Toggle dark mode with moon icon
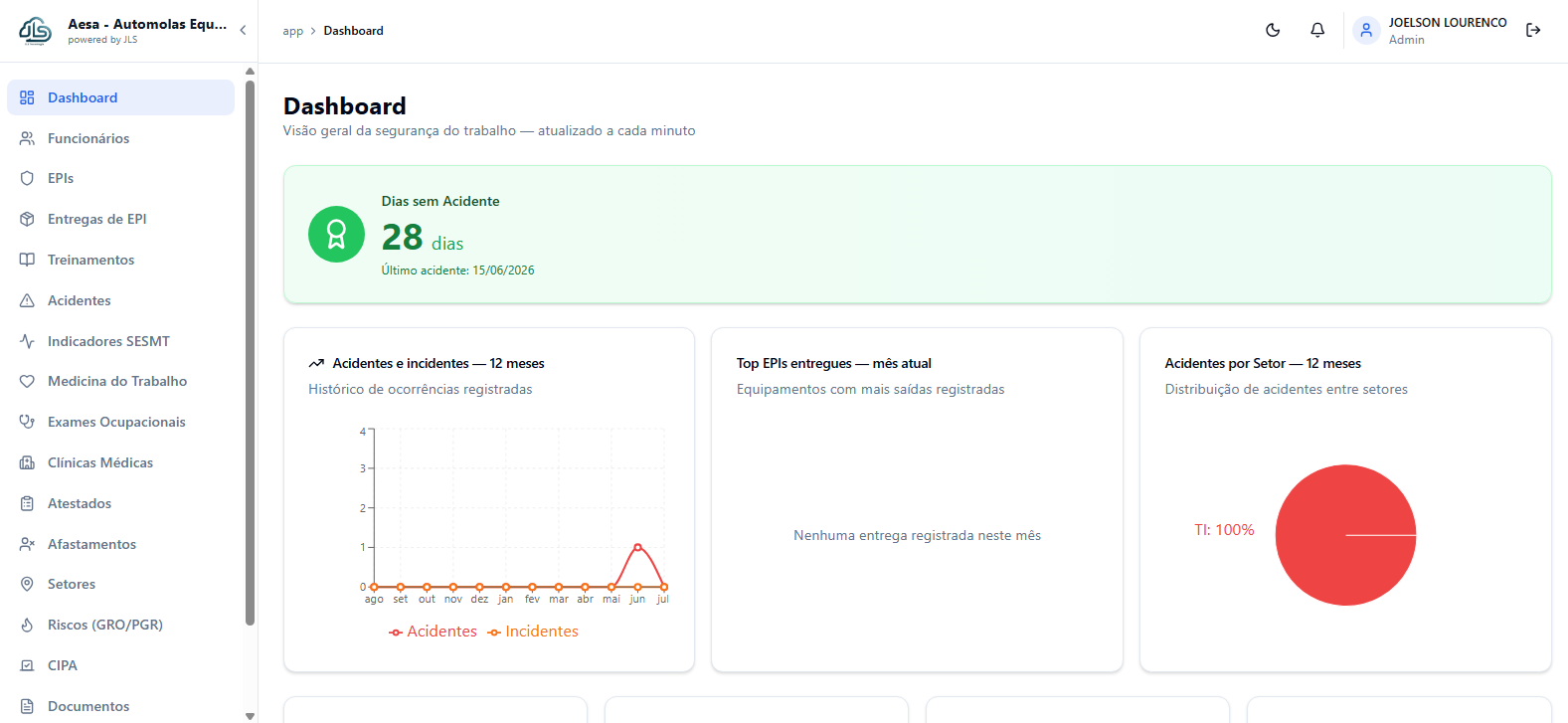 click(x=1273, y=30)
